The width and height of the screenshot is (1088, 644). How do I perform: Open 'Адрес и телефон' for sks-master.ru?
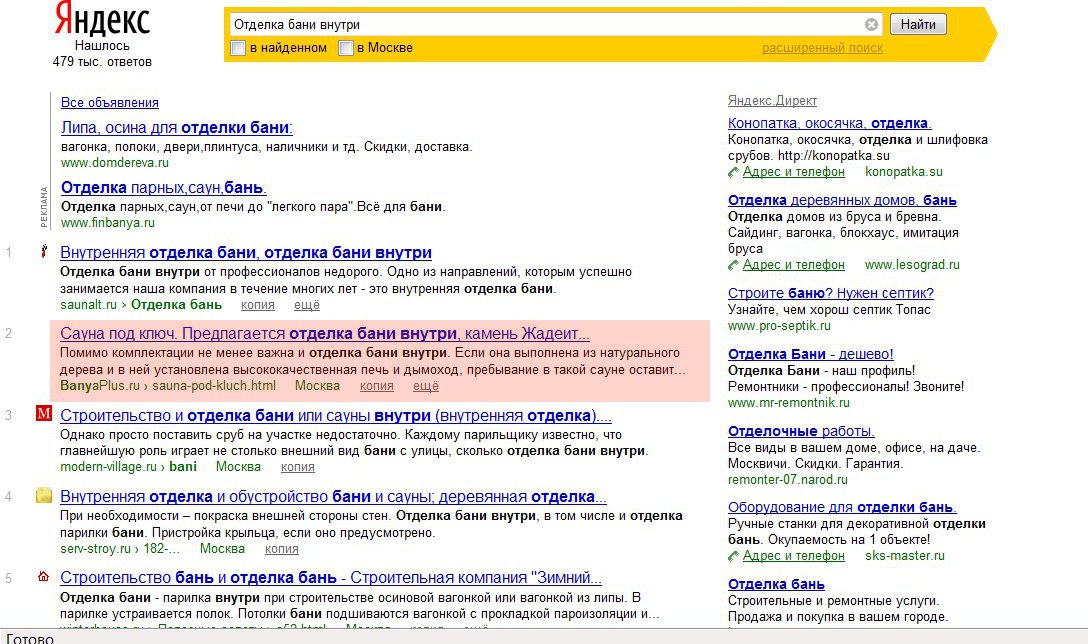click(794, 556)
